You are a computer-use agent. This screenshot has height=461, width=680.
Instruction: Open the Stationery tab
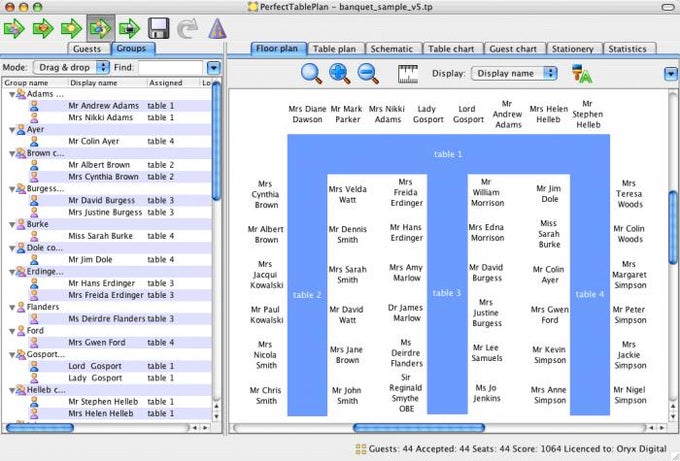[572, 49]
